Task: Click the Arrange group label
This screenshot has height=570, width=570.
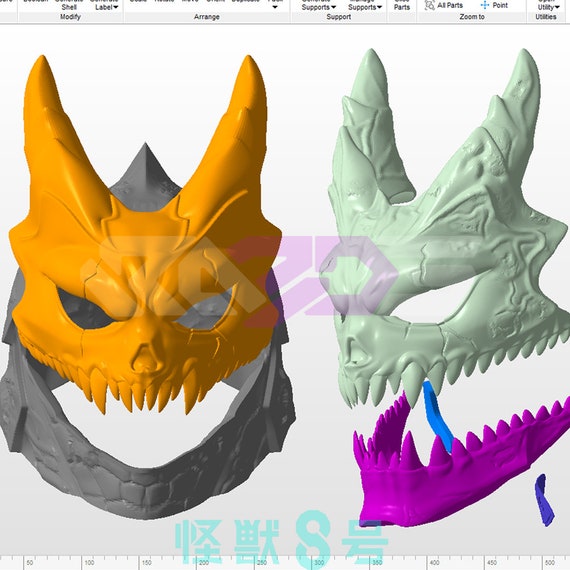Action: click(x=206, y=17)
